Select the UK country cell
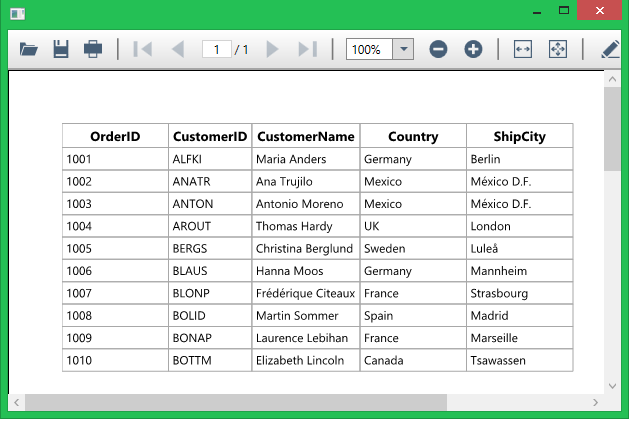This screenshot has height=421, width=629. [x=413, y=226]
